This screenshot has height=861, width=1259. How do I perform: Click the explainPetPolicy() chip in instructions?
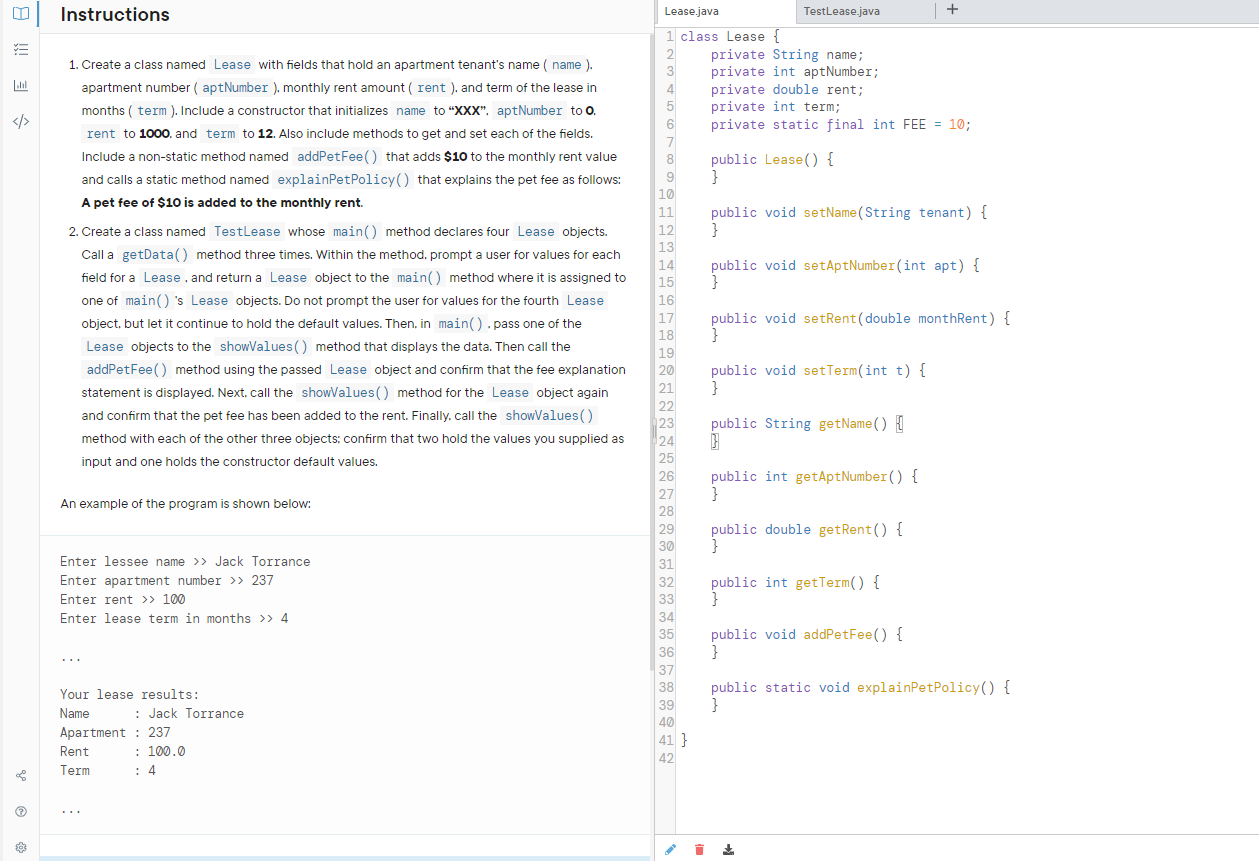pos(342,180)
